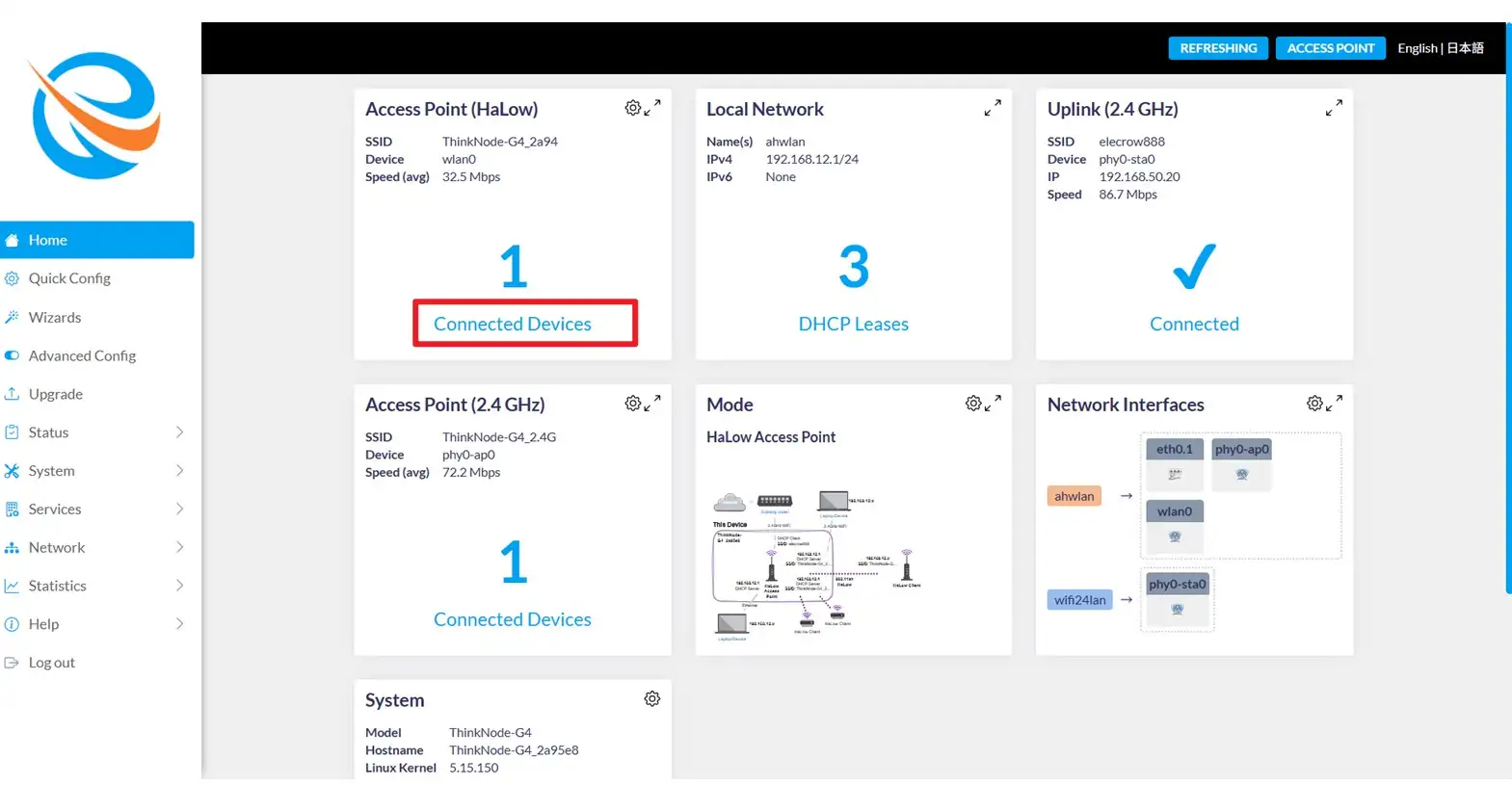1512x785 pixels.
Task: Go to the Home page
Action: 96,240
